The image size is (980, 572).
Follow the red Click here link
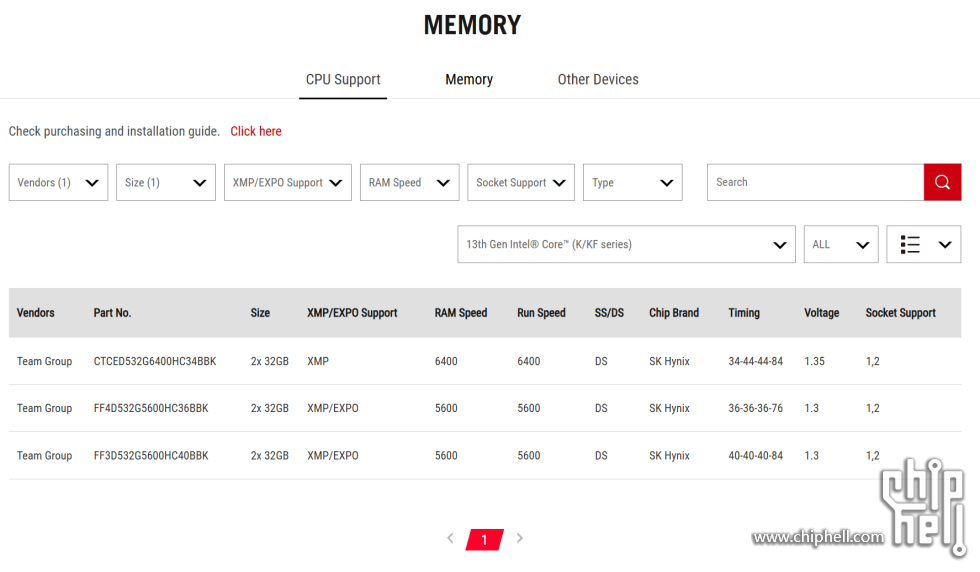point(256,131)
